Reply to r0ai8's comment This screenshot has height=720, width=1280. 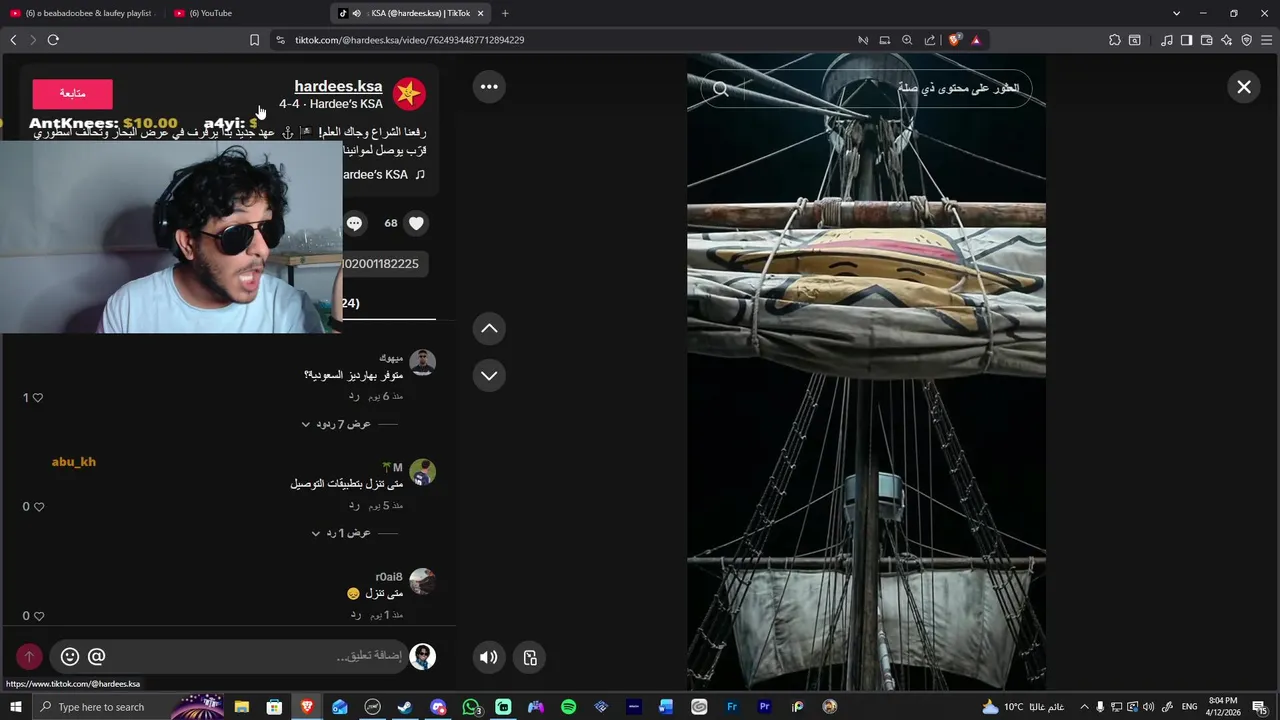(355, 614)
